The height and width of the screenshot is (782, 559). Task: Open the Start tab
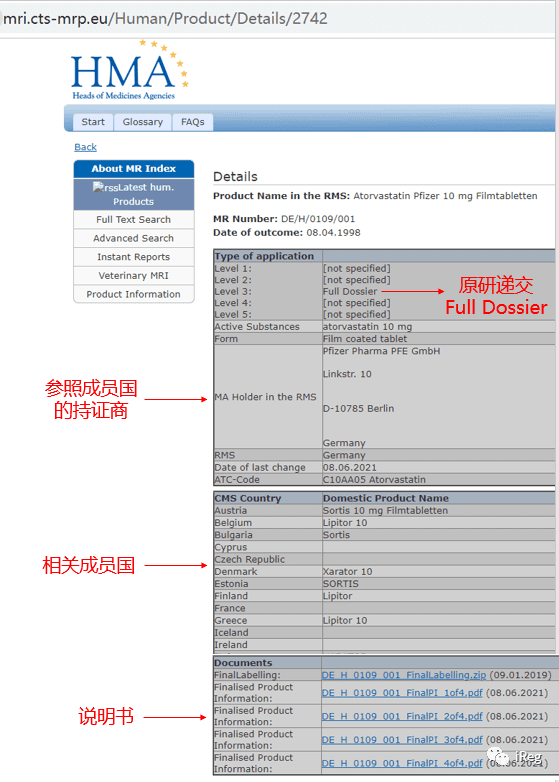[93, 122]
